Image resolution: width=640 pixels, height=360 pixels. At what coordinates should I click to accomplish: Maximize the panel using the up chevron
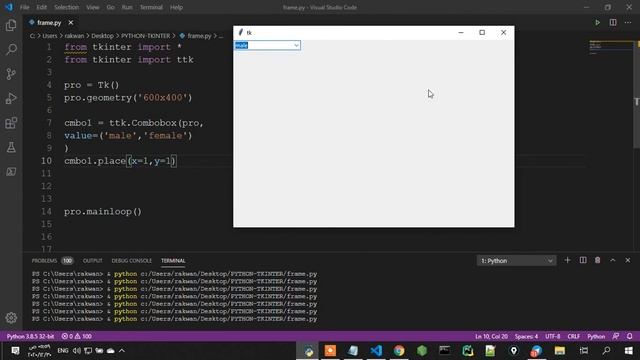[613, 260]
